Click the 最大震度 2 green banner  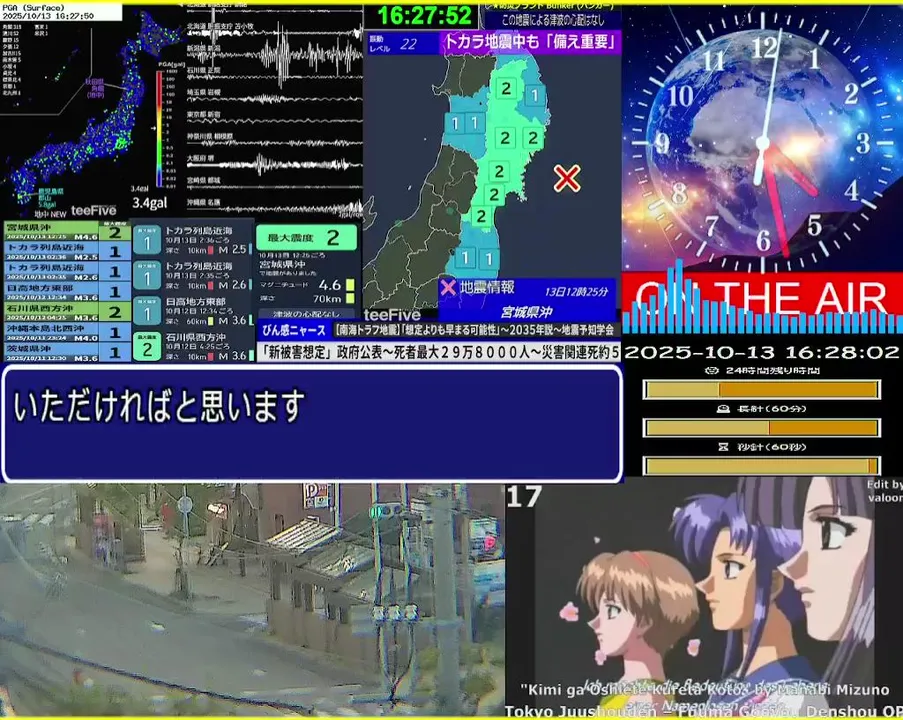(306, 237)
